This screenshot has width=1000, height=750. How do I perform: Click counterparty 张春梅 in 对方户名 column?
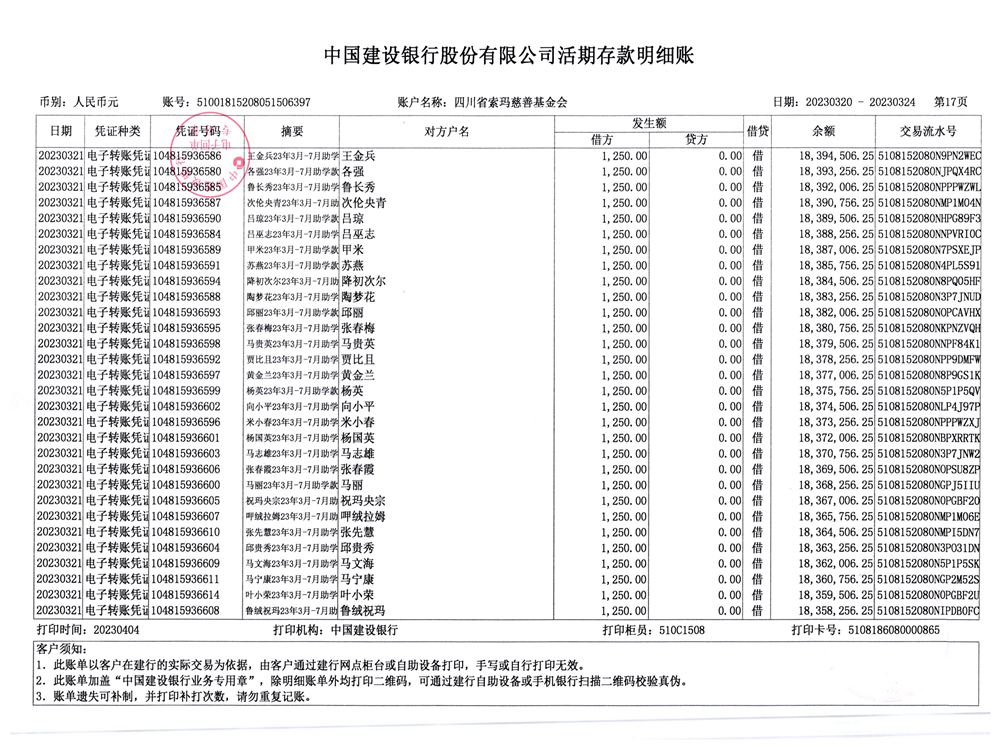358,328
